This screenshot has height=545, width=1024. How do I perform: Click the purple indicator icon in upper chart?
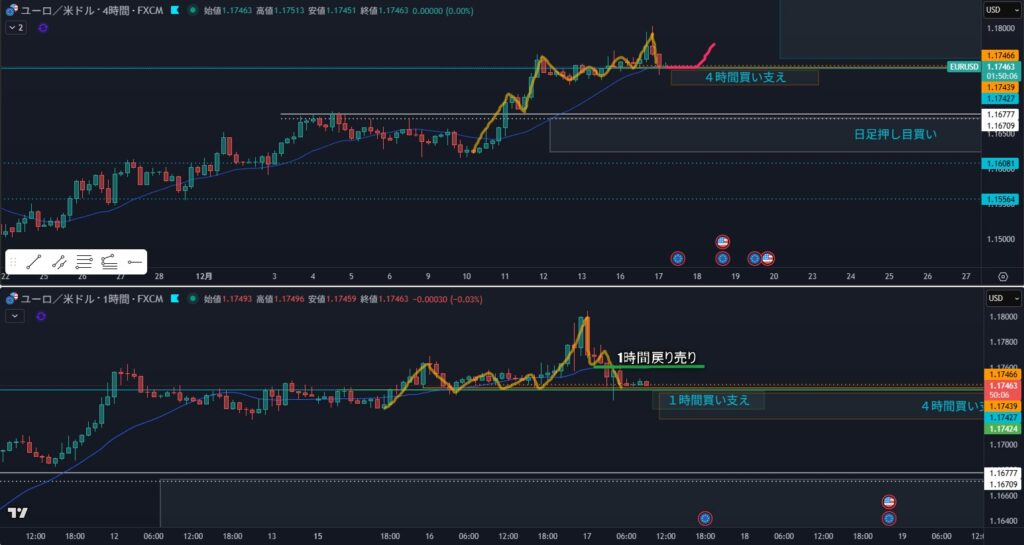pos(43,28)
